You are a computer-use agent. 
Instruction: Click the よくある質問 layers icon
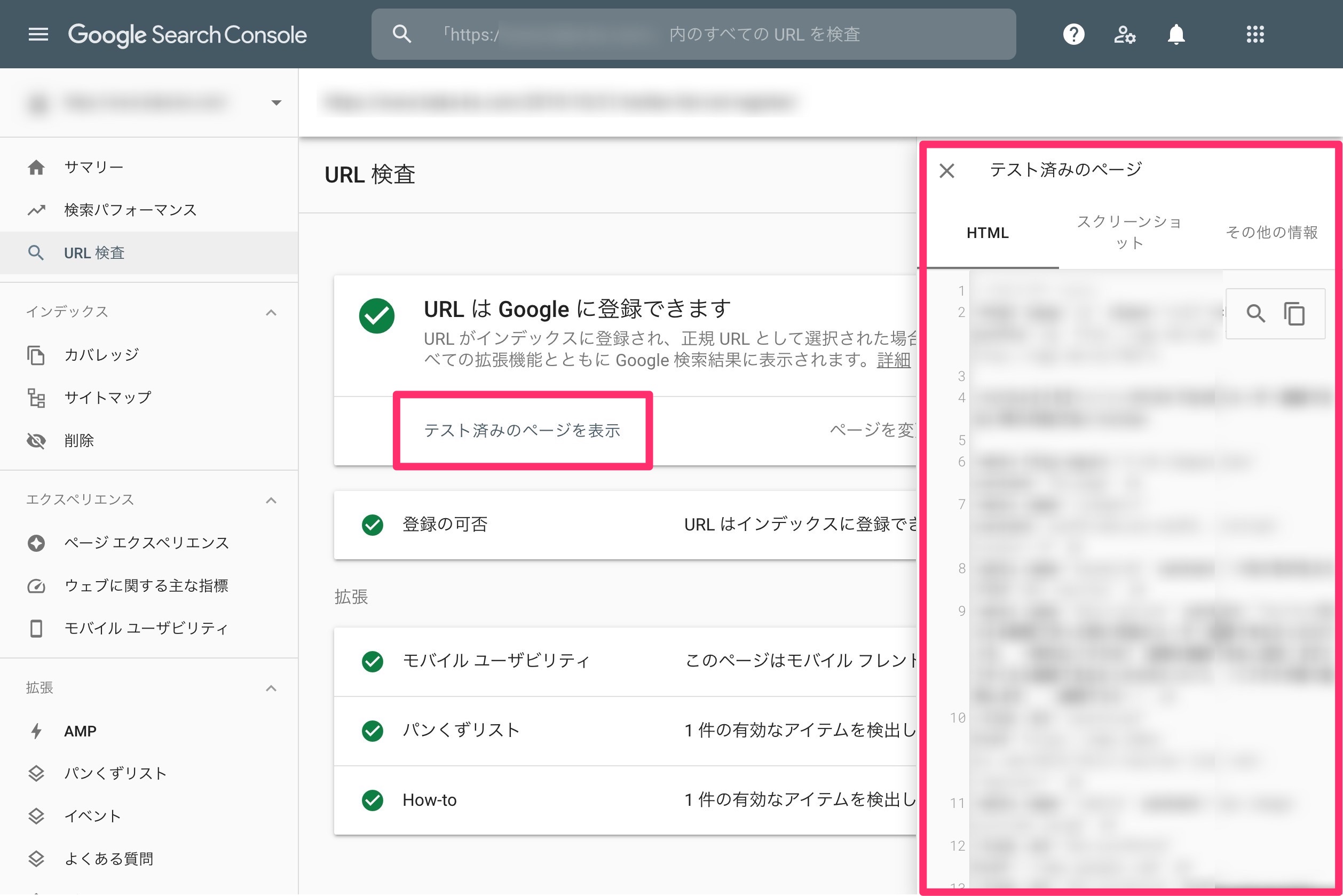coord(36,858)
